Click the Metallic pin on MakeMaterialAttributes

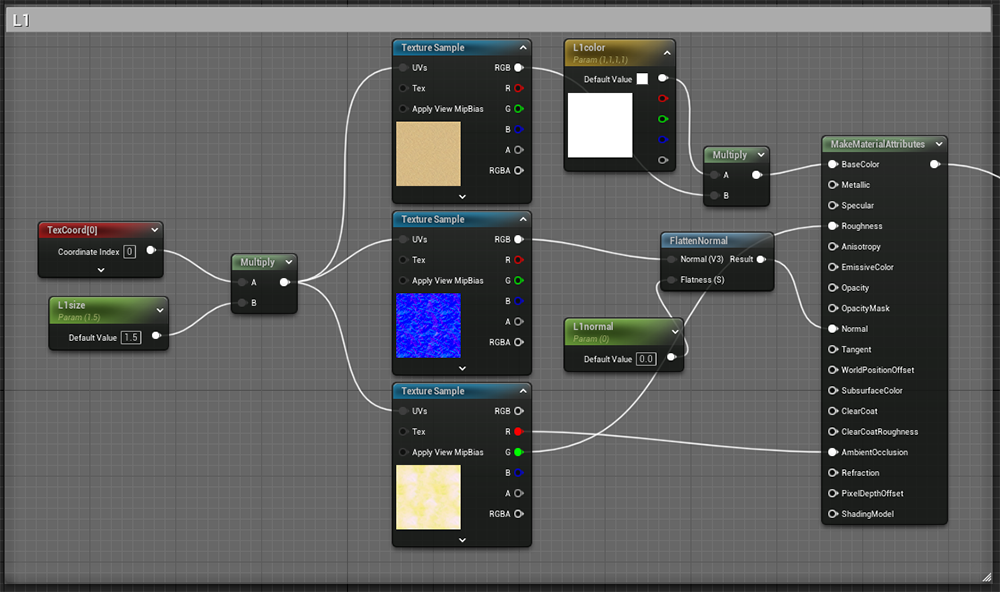(x=833, y=185)
